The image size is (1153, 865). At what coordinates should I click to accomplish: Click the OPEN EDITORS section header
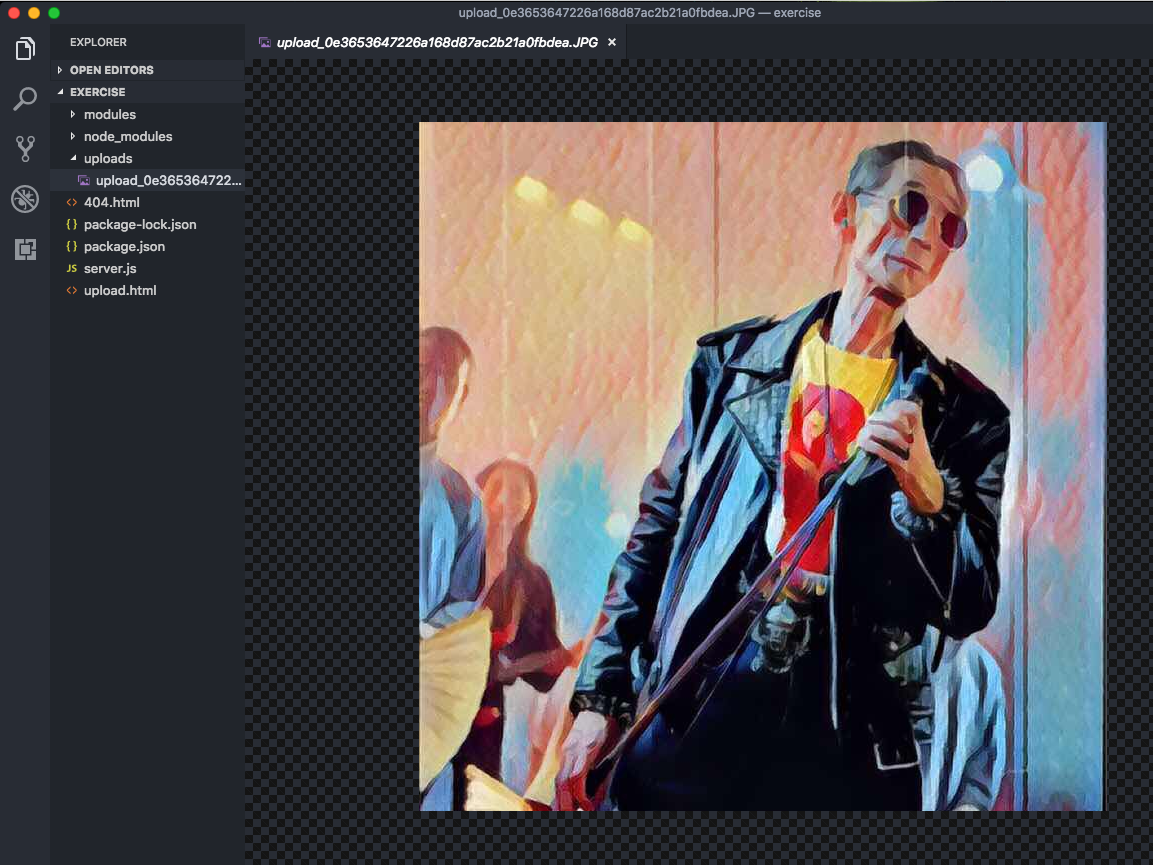point(147,70)
